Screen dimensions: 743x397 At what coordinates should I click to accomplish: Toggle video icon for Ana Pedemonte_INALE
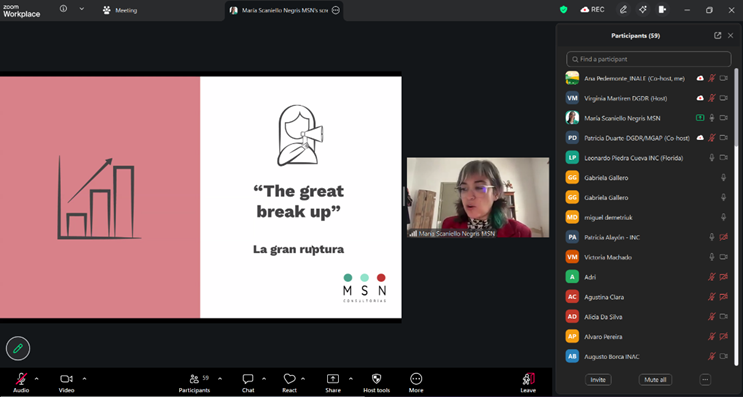click(724, 78)
